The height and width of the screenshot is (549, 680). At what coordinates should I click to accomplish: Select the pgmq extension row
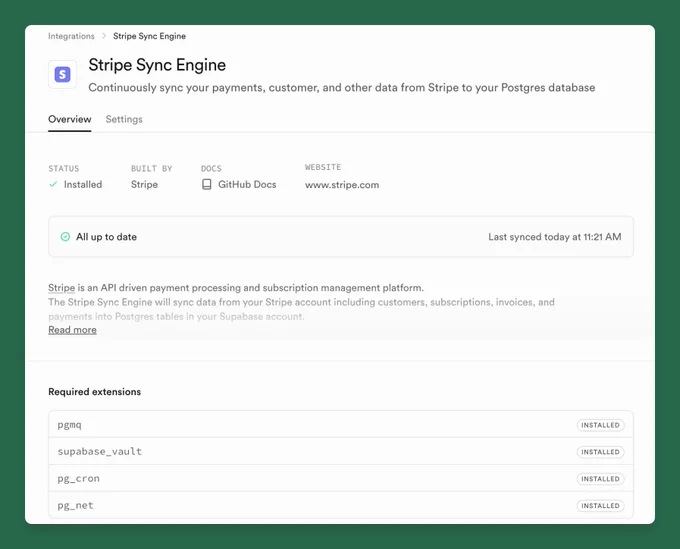pos(341,425)
